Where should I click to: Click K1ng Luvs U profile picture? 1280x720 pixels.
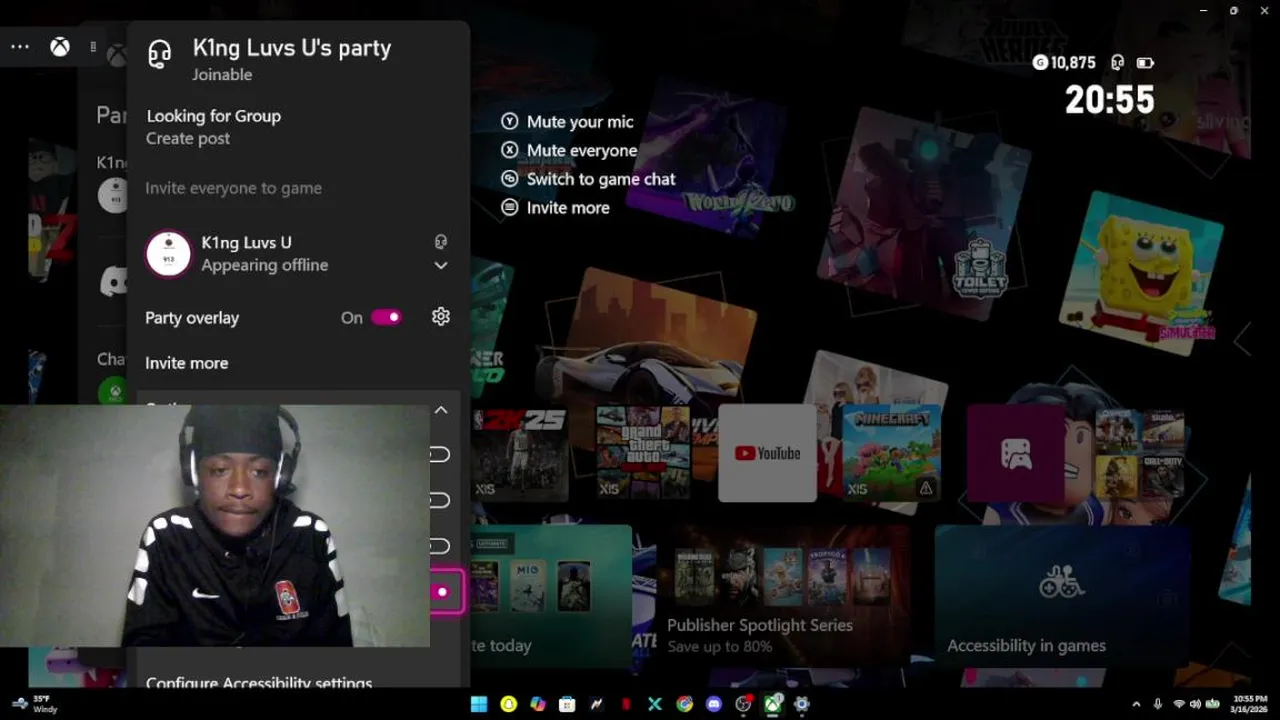[168, 254]
